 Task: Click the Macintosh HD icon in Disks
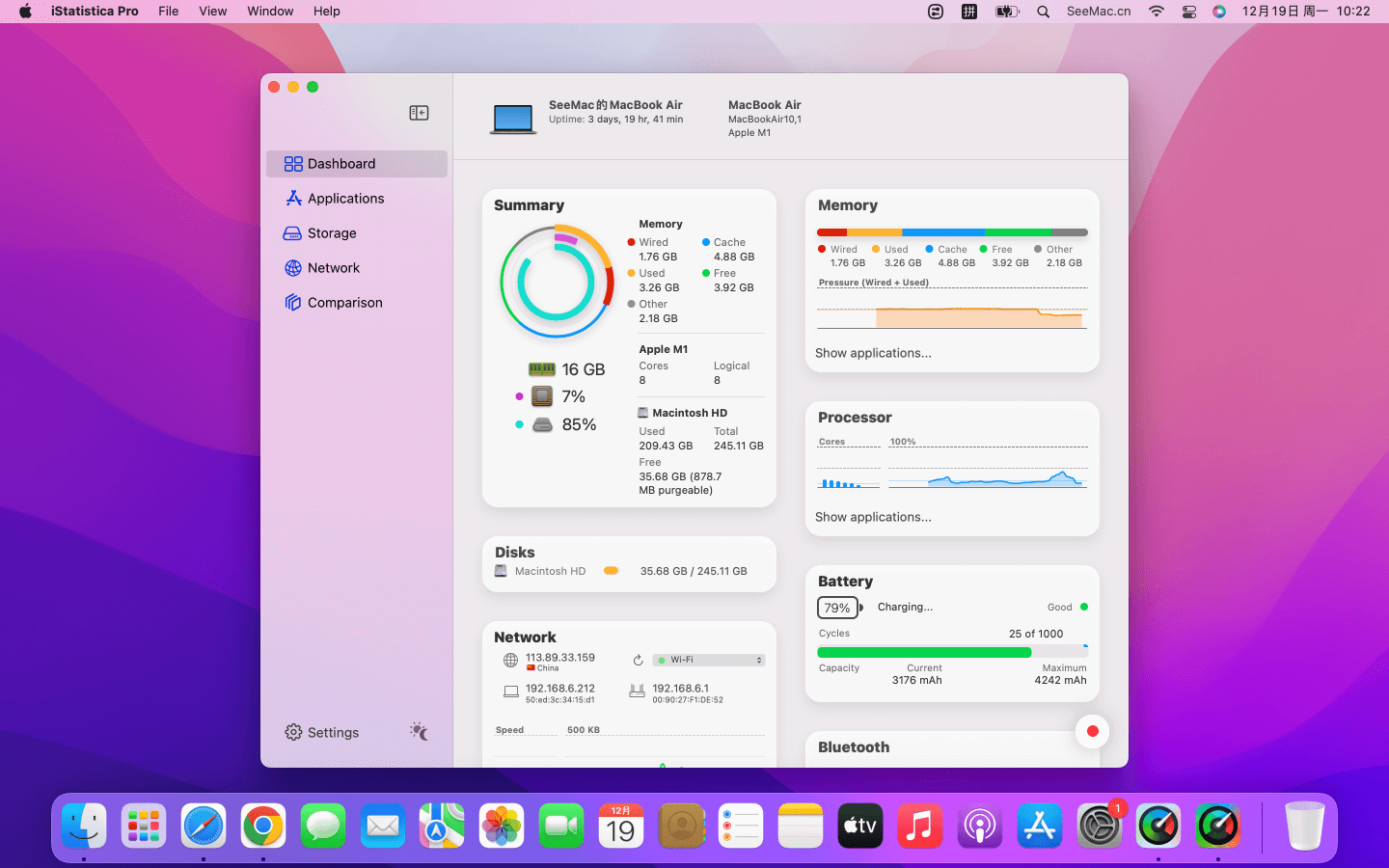pos(501,571)
